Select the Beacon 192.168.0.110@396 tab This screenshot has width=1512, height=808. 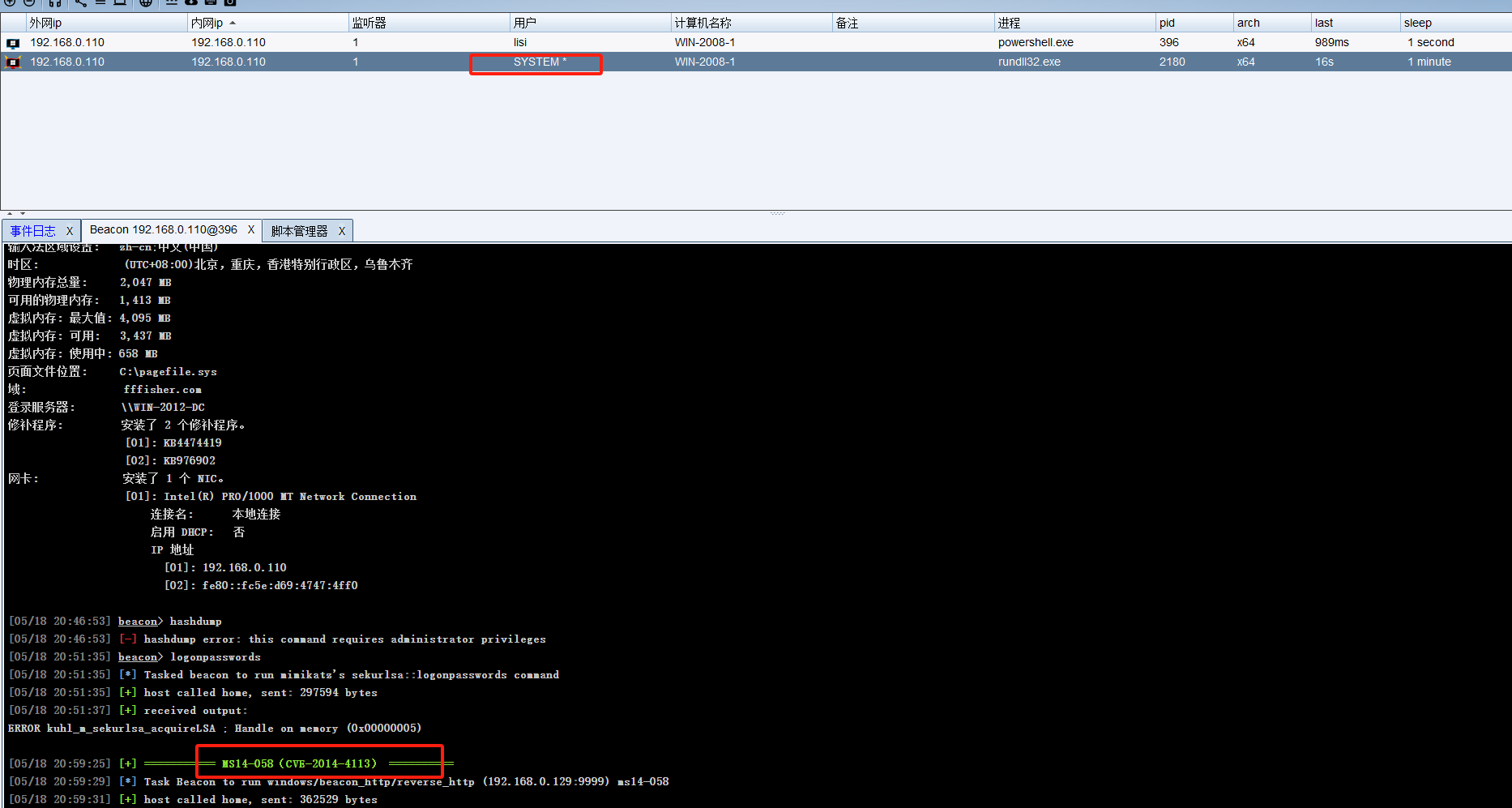point(164,230)
